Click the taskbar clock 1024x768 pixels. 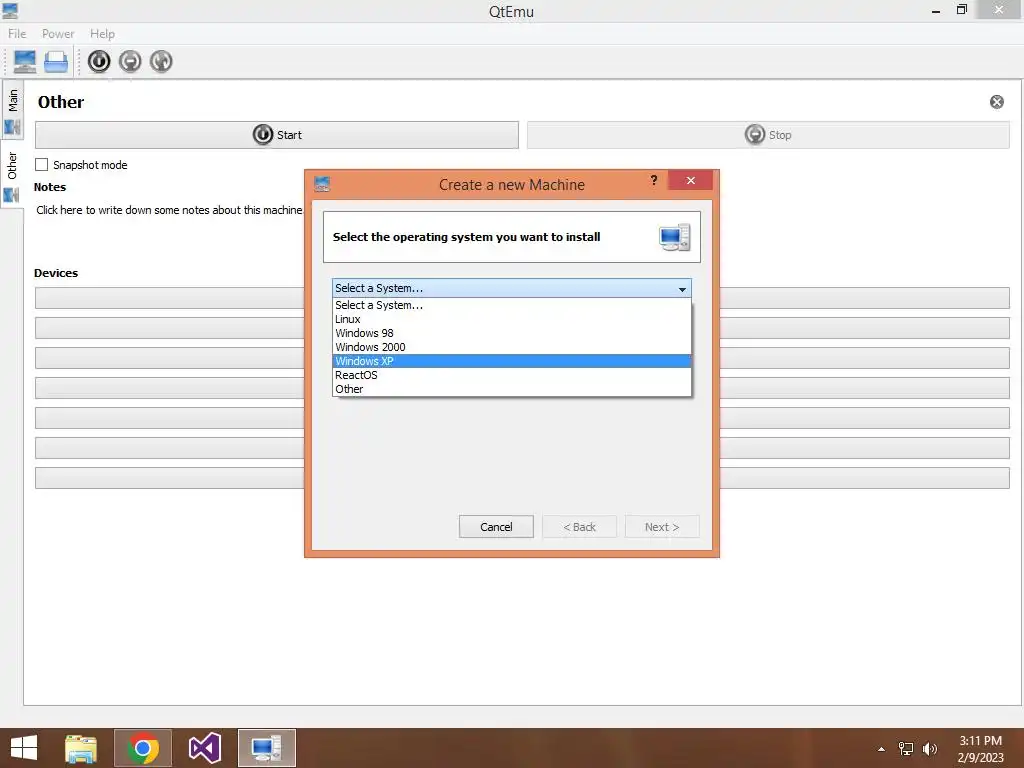click(980, 749)
